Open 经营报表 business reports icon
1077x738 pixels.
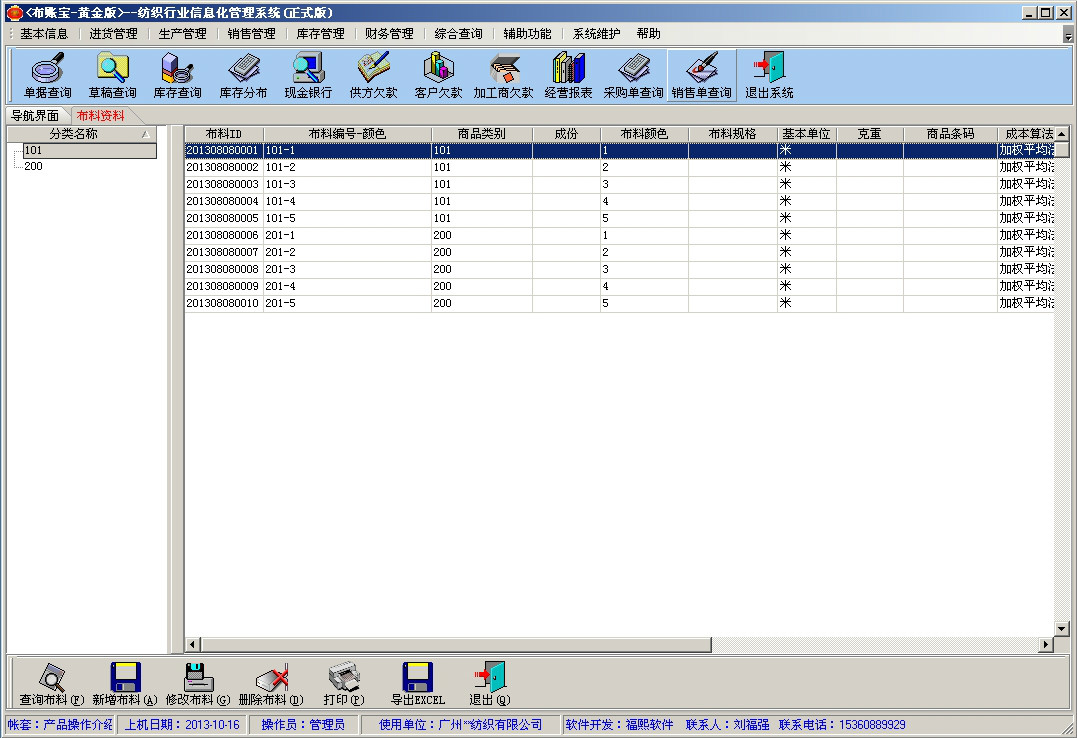(x=568, y=76)
